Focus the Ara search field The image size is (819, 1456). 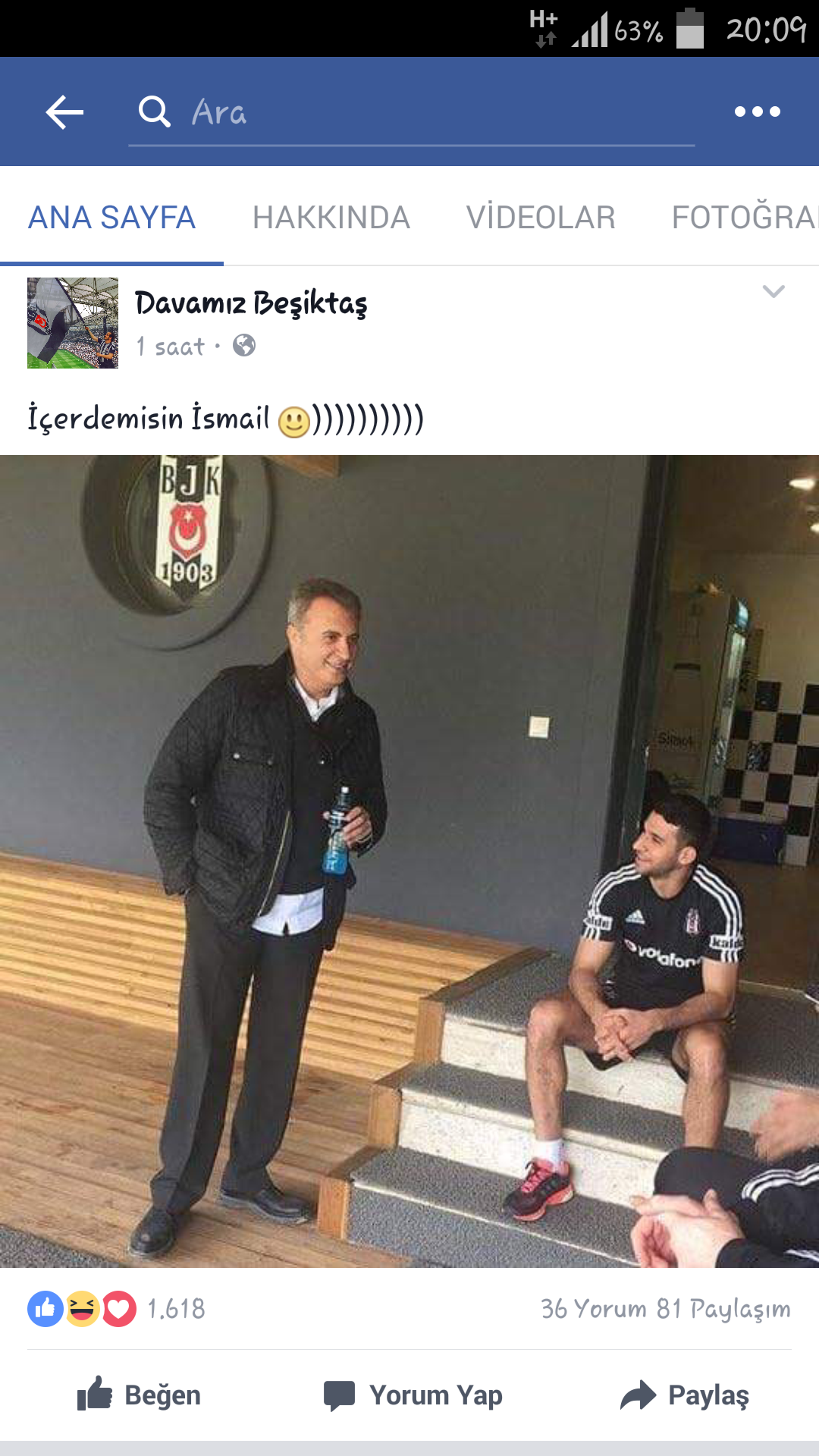coord(412,112)
